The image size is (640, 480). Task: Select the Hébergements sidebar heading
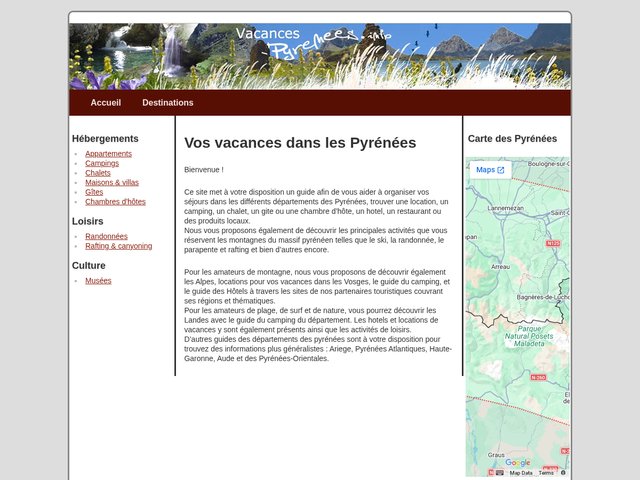(105, 139)
